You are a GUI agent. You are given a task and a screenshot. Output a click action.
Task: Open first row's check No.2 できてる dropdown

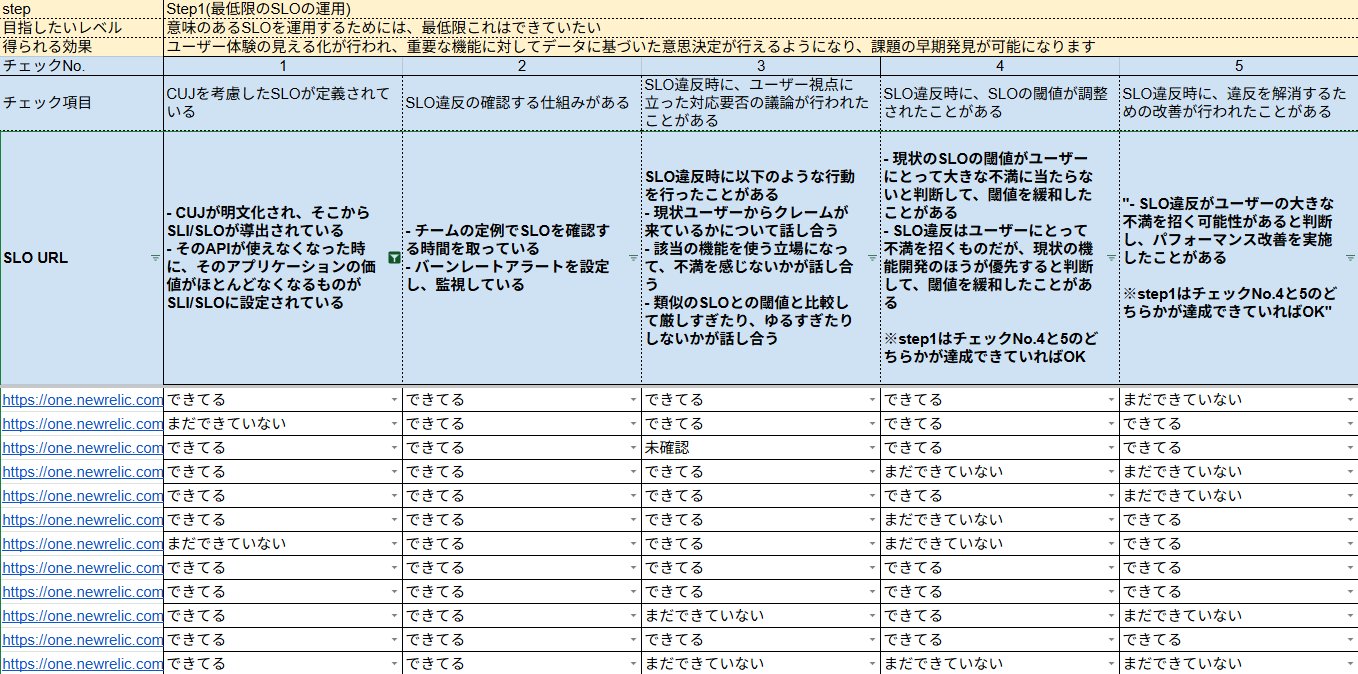633,400
